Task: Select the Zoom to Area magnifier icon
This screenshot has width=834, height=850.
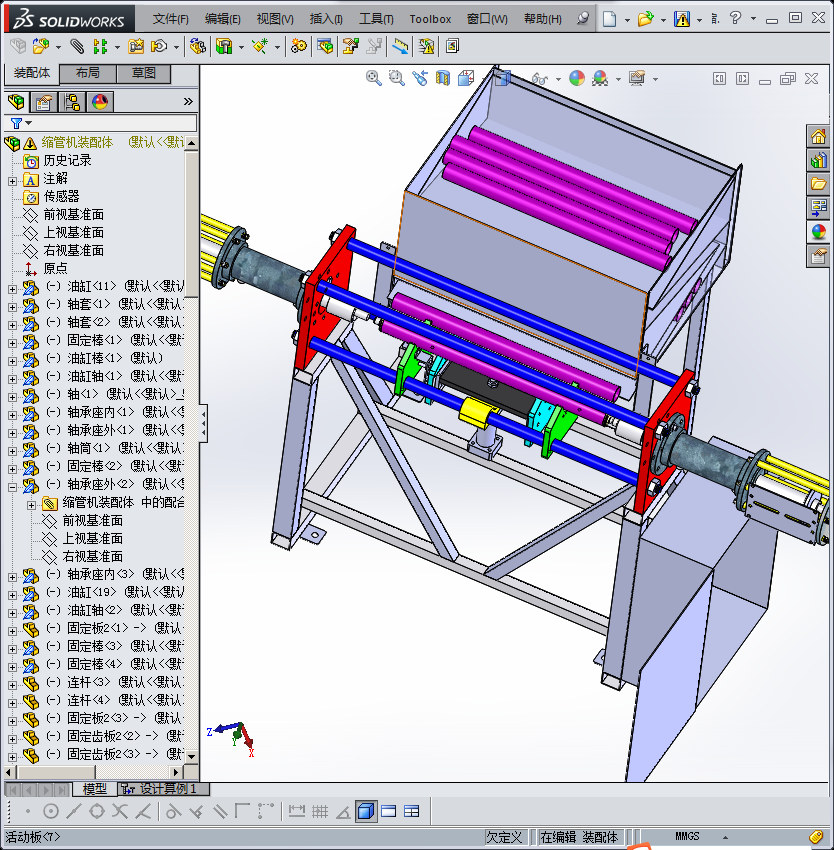Action: coord(397,79)
